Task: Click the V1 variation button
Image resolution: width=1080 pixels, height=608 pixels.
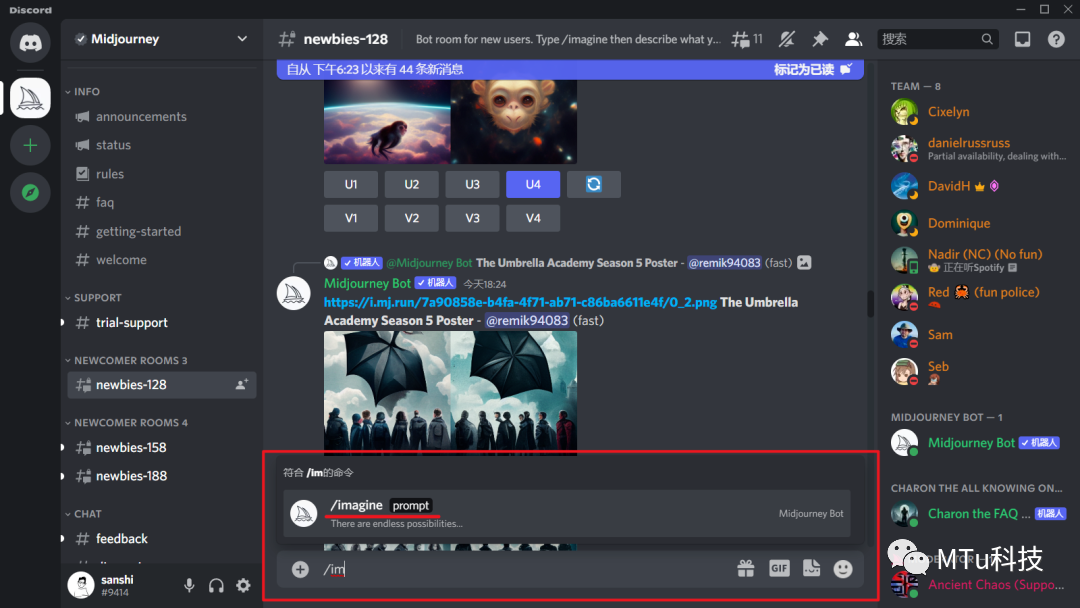Action: (351, 218)
